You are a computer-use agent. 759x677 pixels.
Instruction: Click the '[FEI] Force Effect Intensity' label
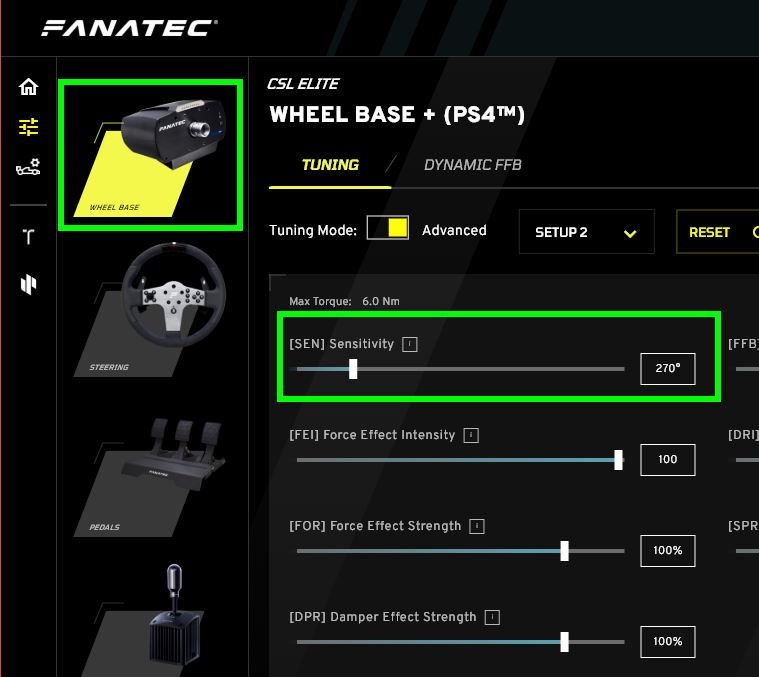click(x=372, y=435)
